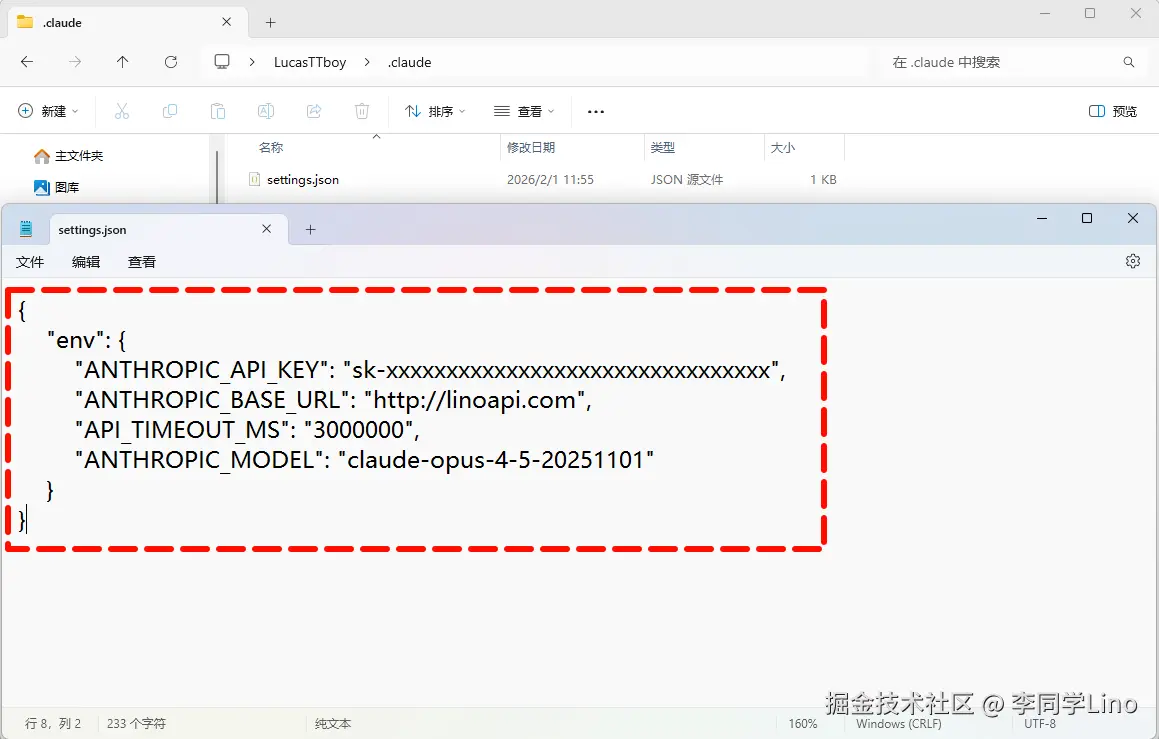Click the JSON 源文件 type cell

coord(687,180)
